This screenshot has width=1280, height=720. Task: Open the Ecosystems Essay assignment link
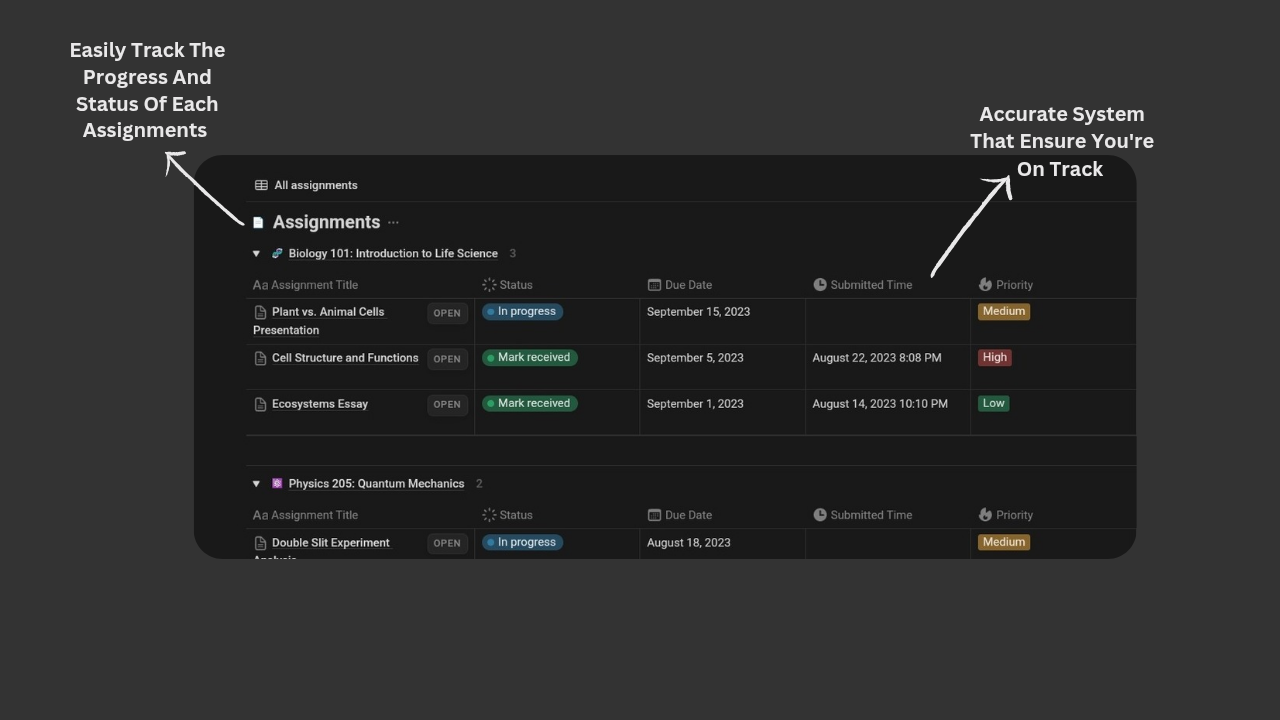[x=320, y=404]
